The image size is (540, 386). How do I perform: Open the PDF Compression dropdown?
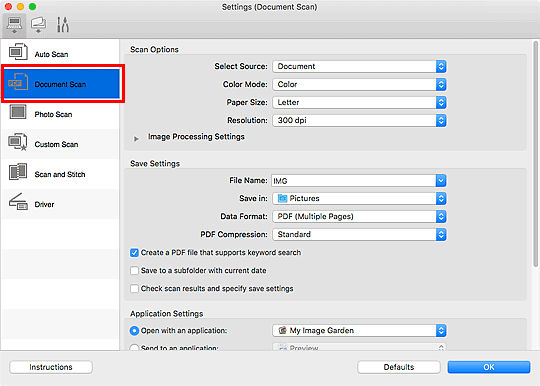pyautogui.click(x=359, y=234)
